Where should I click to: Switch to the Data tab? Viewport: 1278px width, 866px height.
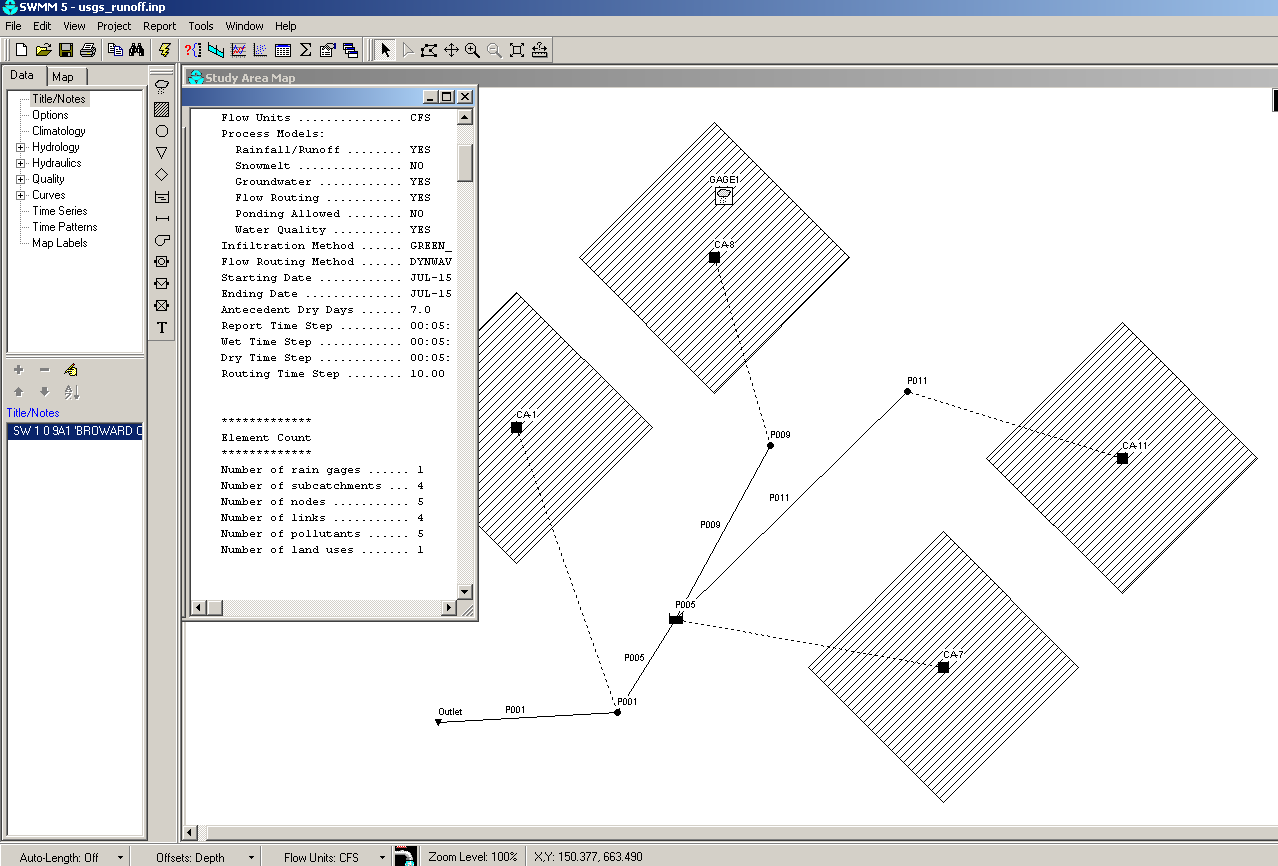pos(23,76)
